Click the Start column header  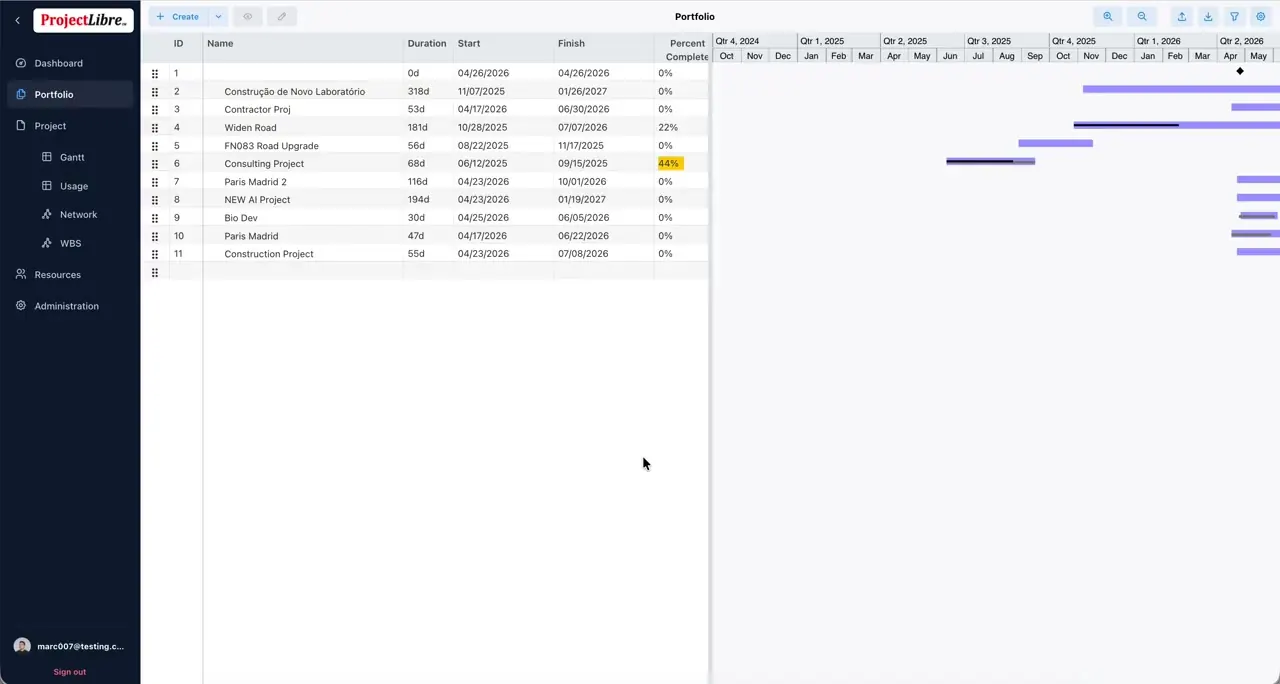point(469,44)
